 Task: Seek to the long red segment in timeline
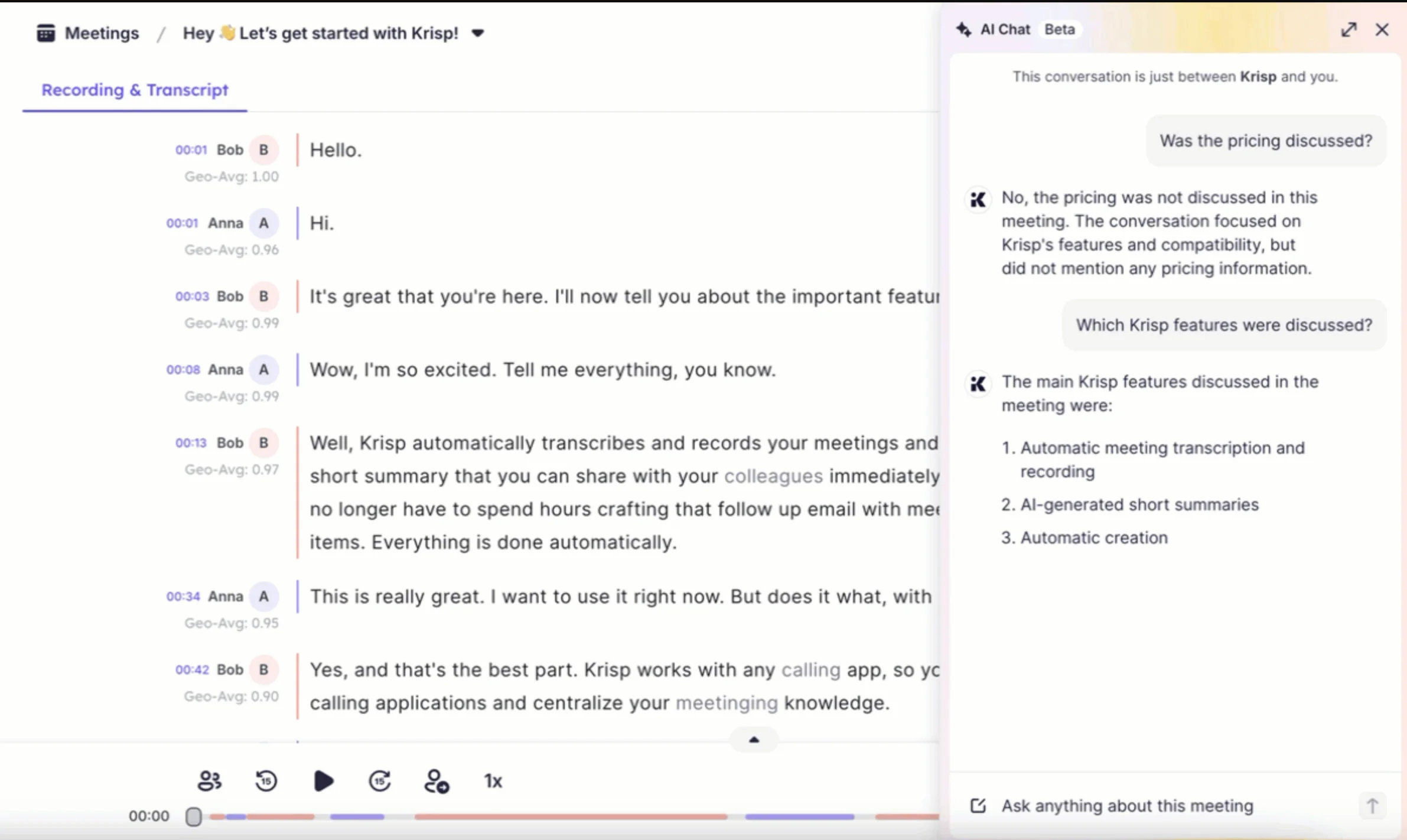(571, 817)
